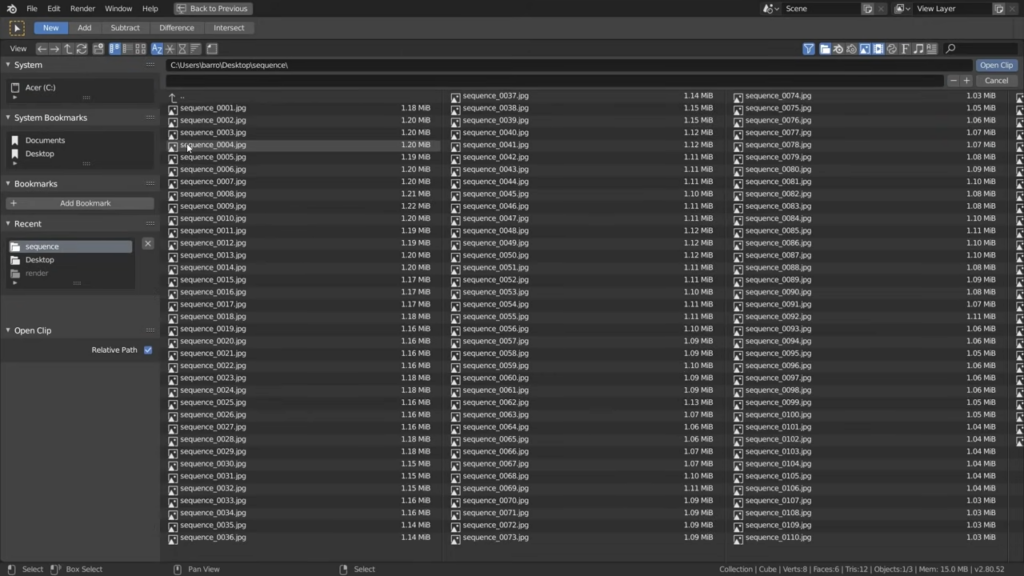Image resolution: width=1024 pixels, height=576 pixels.
Task: Collapse the Bookmarks panel
Action: click(x=8, y=184)
